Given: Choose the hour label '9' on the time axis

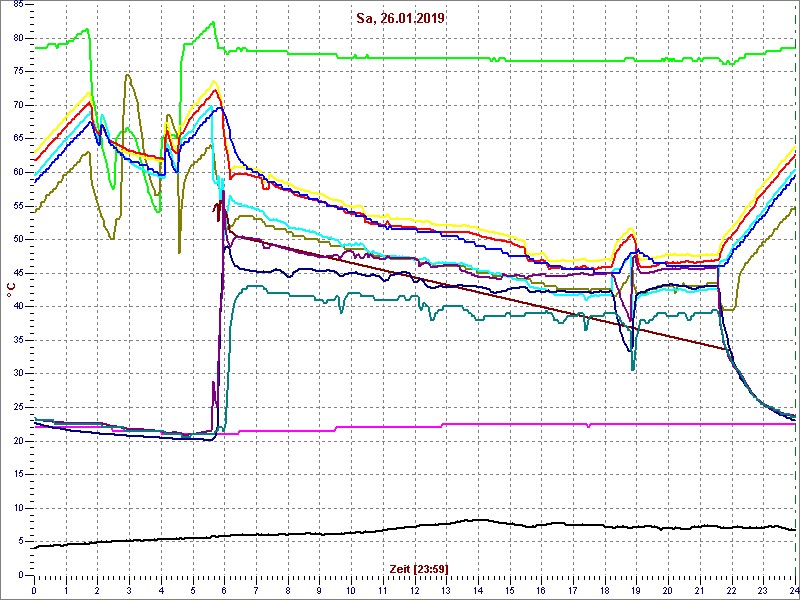Looking at the screenshot, I should [319, 590].
